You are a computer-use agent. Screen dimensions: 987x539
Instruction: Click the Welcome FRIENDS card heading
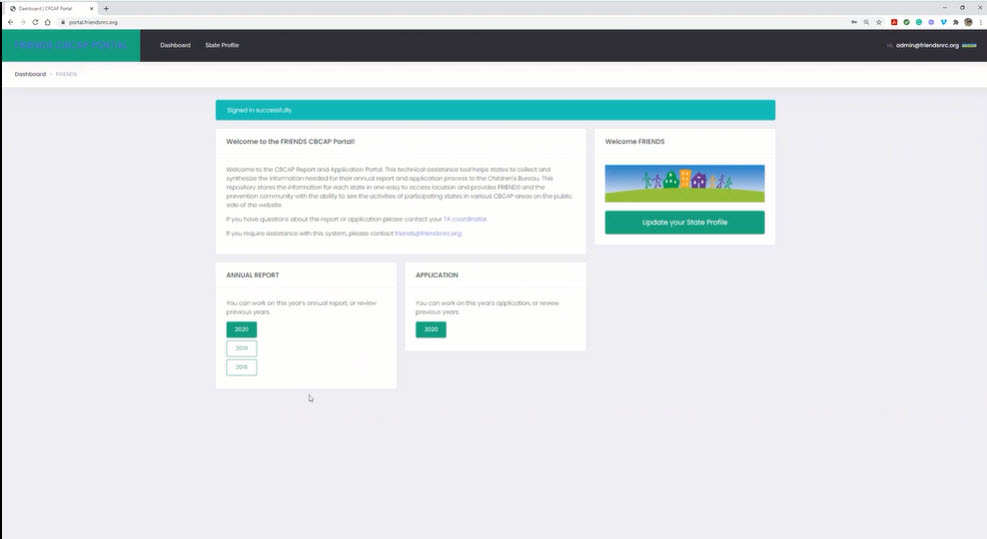[x=634, y=142]
